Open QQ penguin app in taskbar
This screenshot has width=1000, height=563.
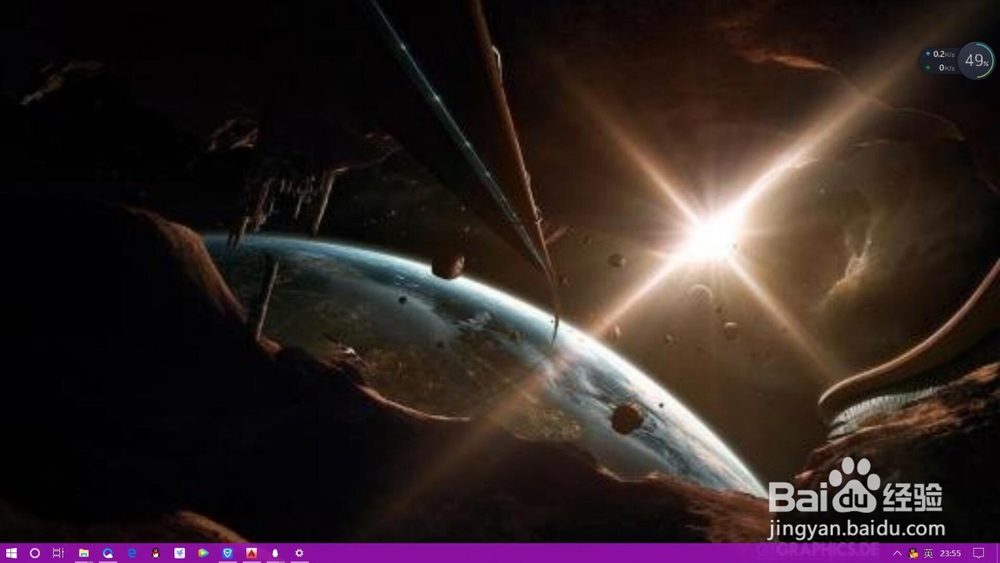coord(156,553)
